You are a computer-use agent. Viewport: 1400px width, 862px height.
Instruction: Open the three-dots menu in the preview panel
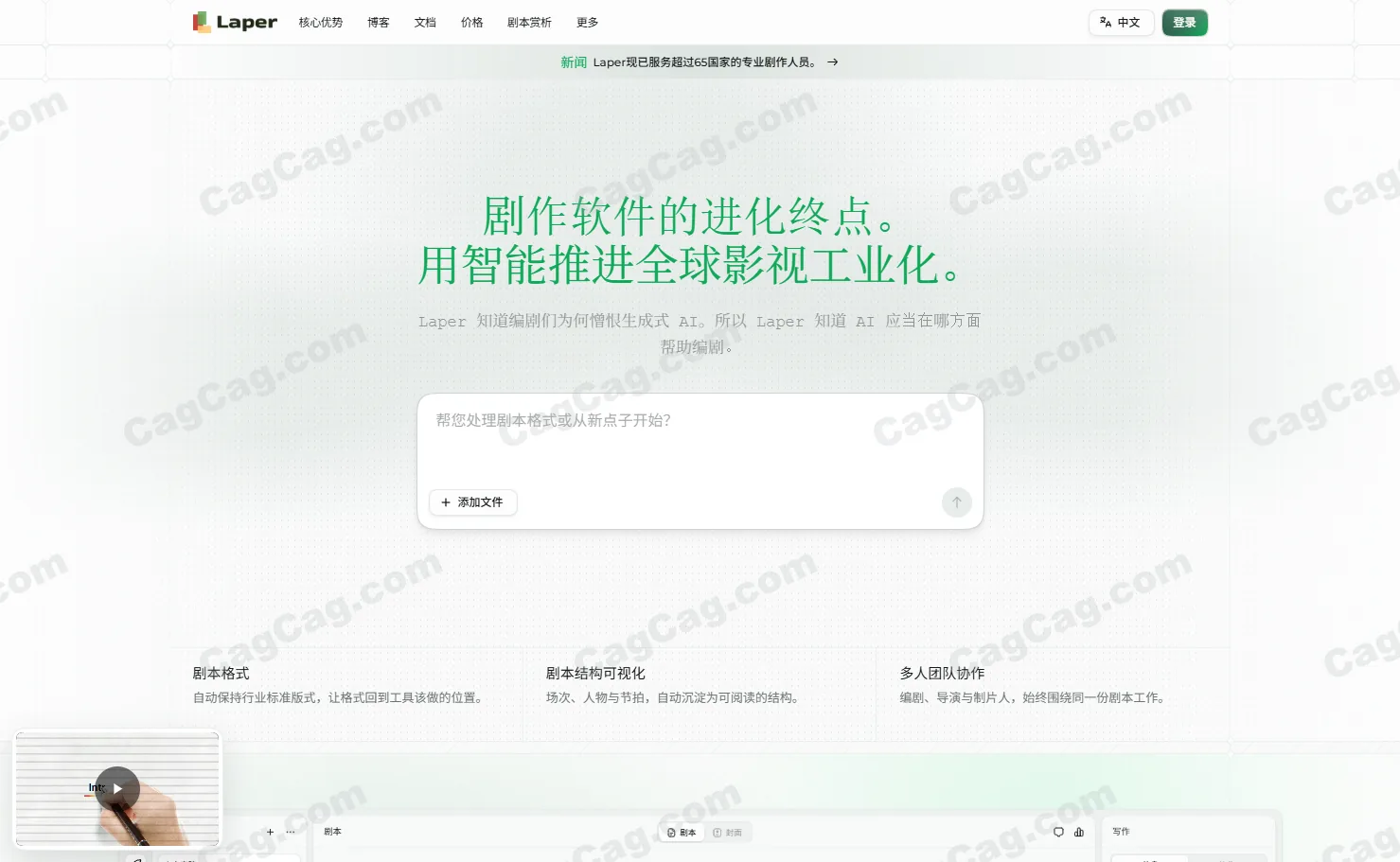tap(291, 832)
